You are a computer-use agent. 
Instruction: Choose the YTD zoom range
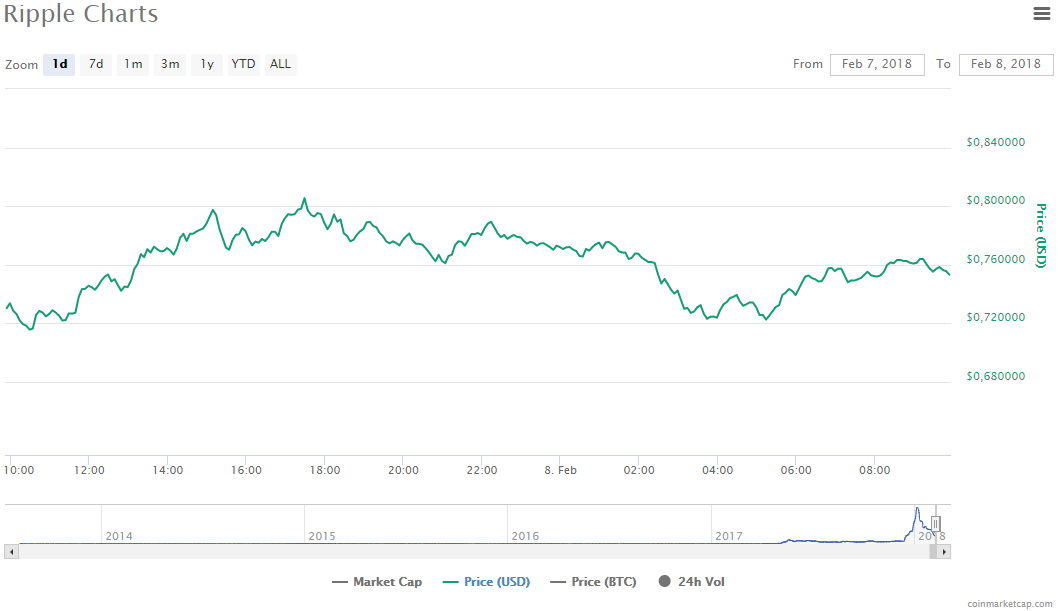pos(244,64)
